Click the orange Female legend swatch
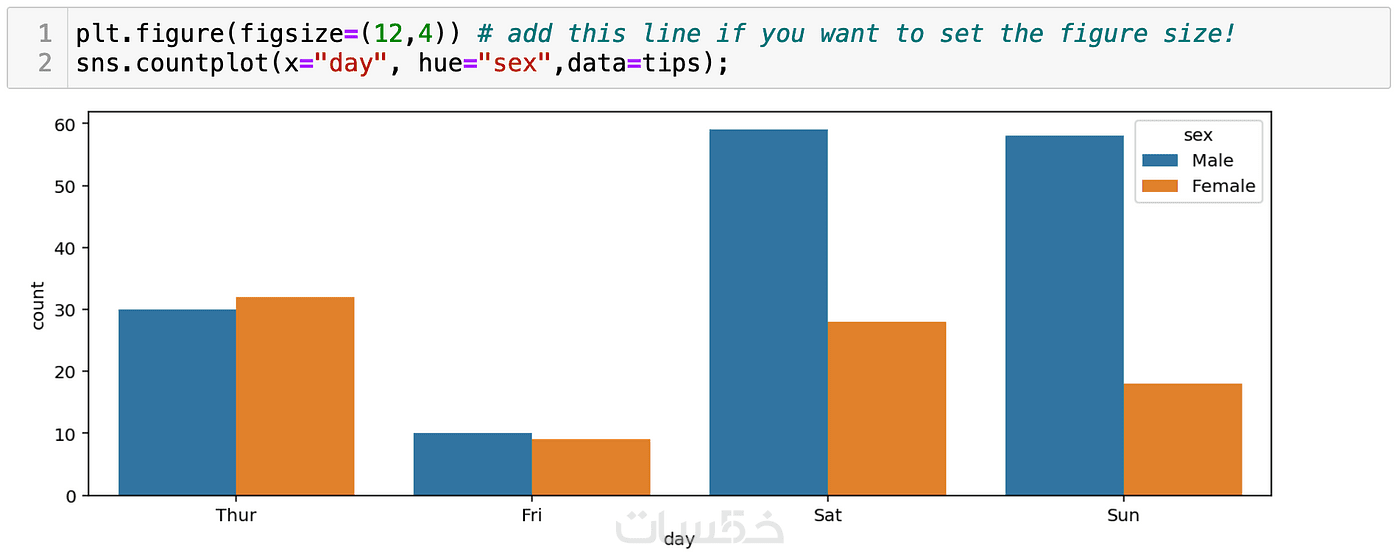The image size is (1400, 555). (1162, 186)
